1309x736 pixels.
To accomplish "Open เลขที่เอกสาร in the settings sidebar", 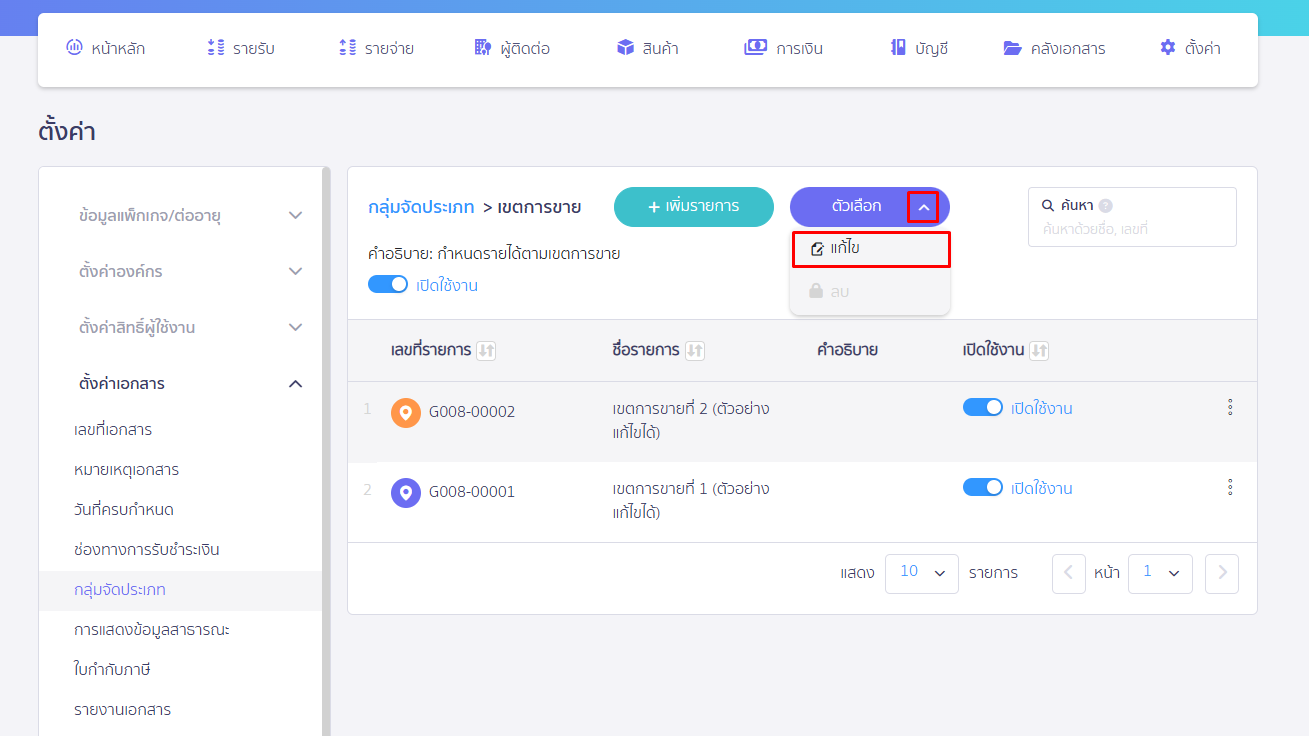I will pos(113,430).
